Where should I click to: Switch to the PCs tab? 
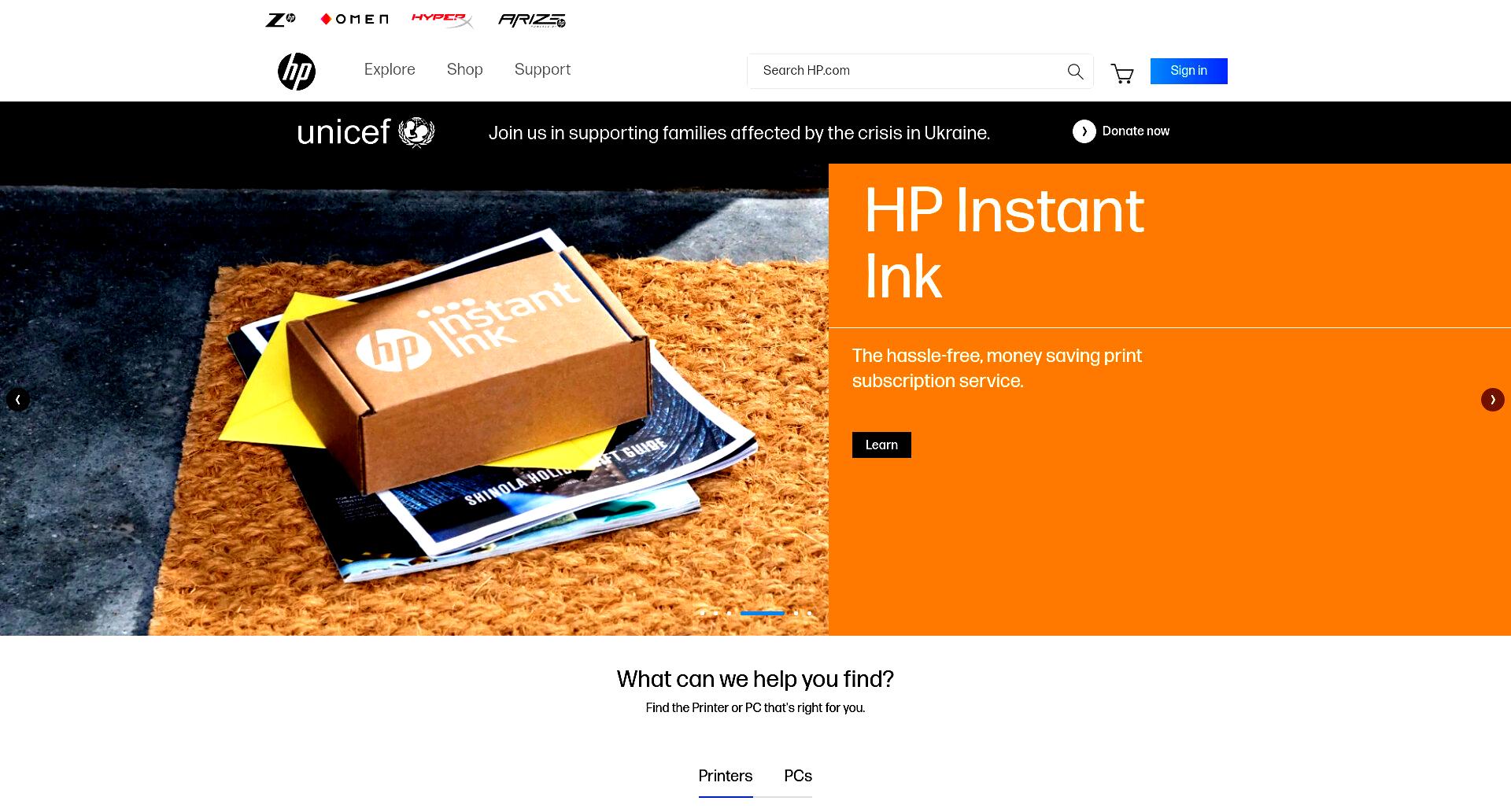coord(798,777)
